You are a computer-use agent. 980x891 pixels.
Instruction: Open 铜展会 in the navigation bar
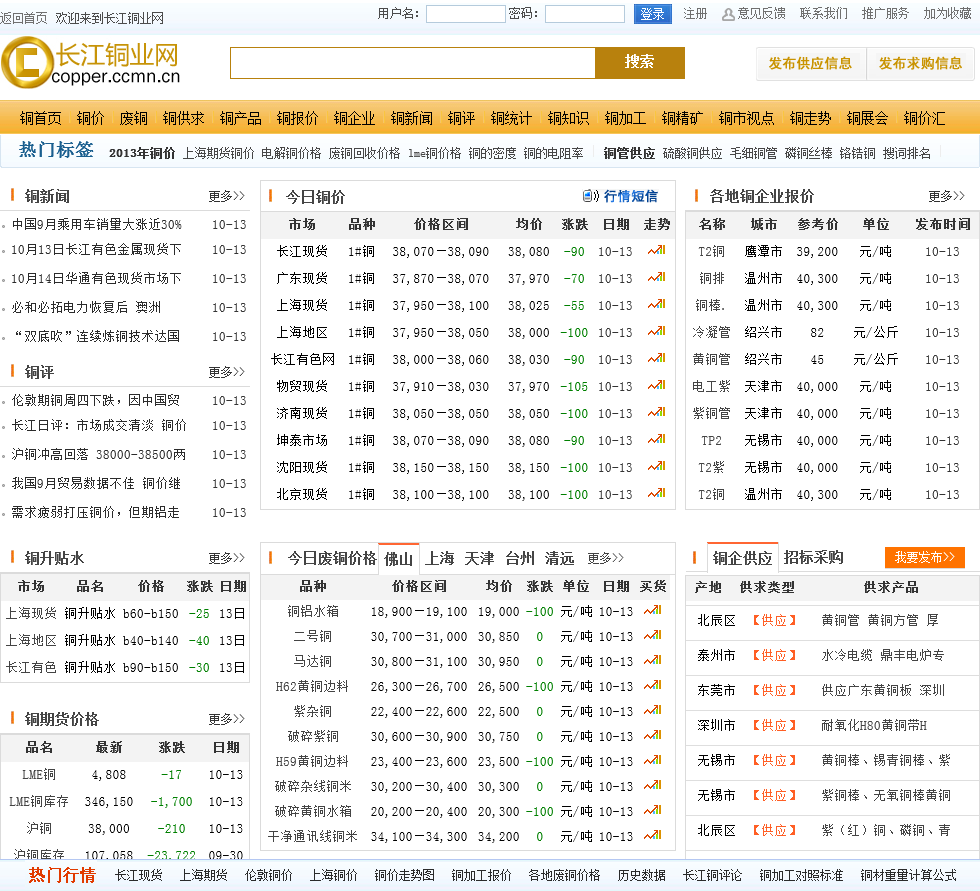click(867, 118)
